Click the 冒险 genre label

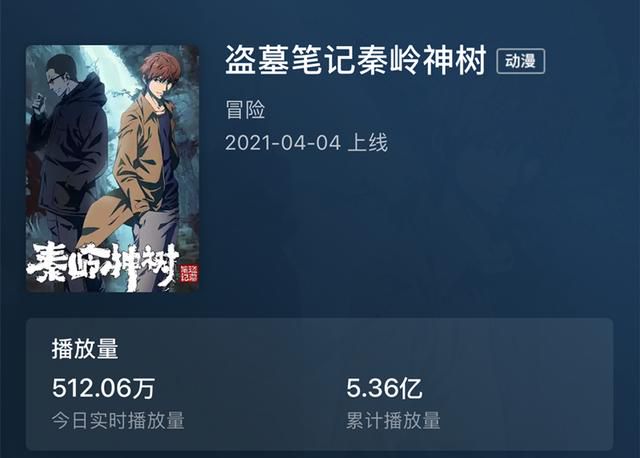[x=245, y=109]
